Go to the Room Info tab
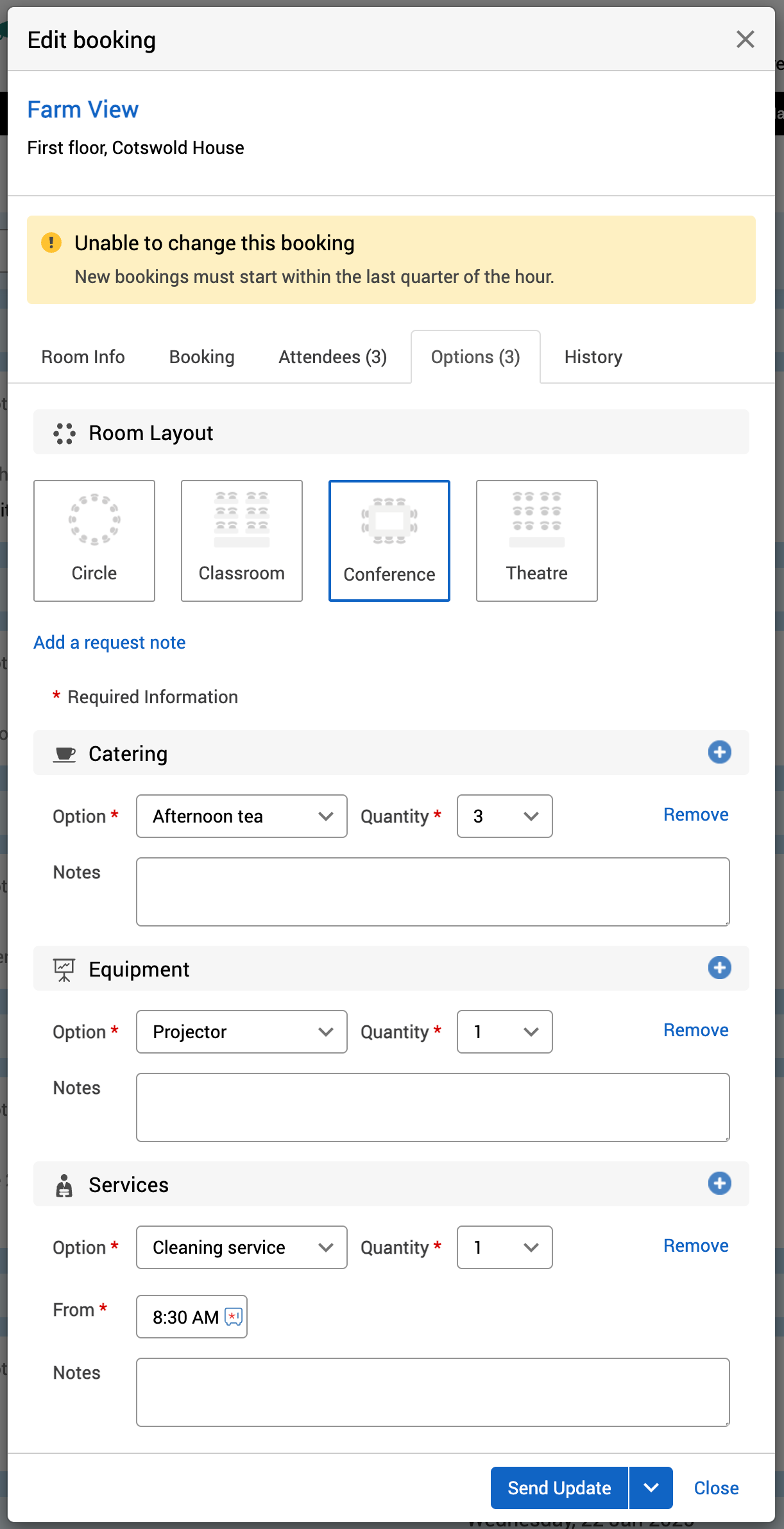Image resolution: width=784 pixels, height=1529 pixels. [x=83, y=357]
